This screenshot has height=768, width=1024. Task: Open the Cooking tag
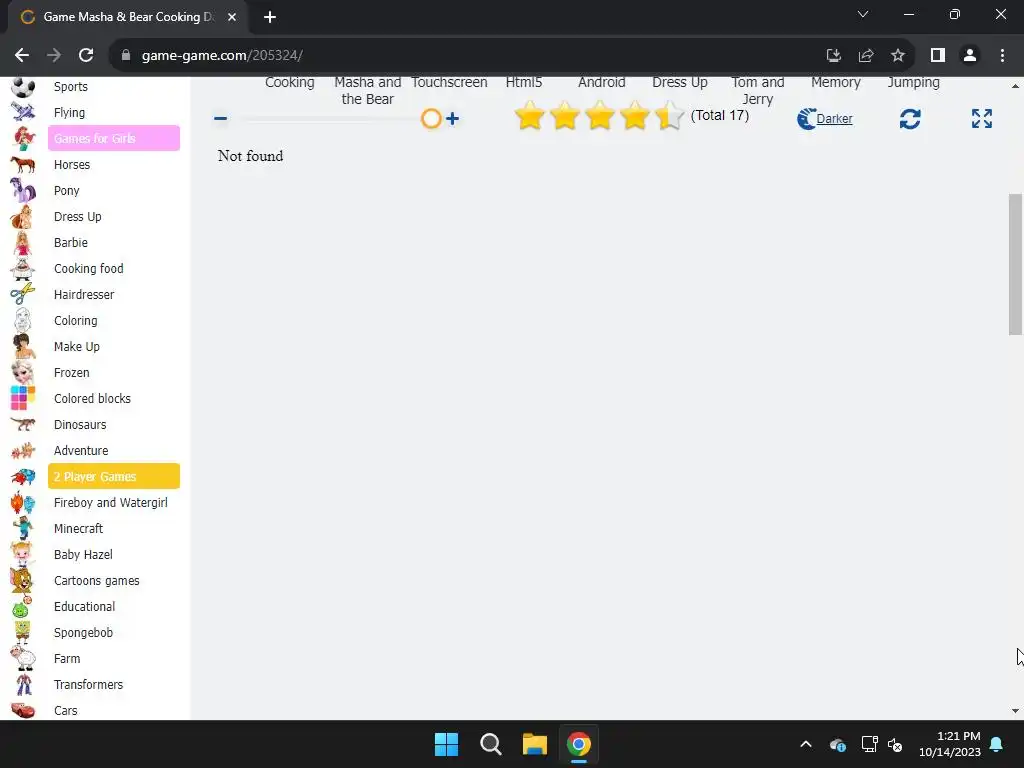click(x=290, y=82)
